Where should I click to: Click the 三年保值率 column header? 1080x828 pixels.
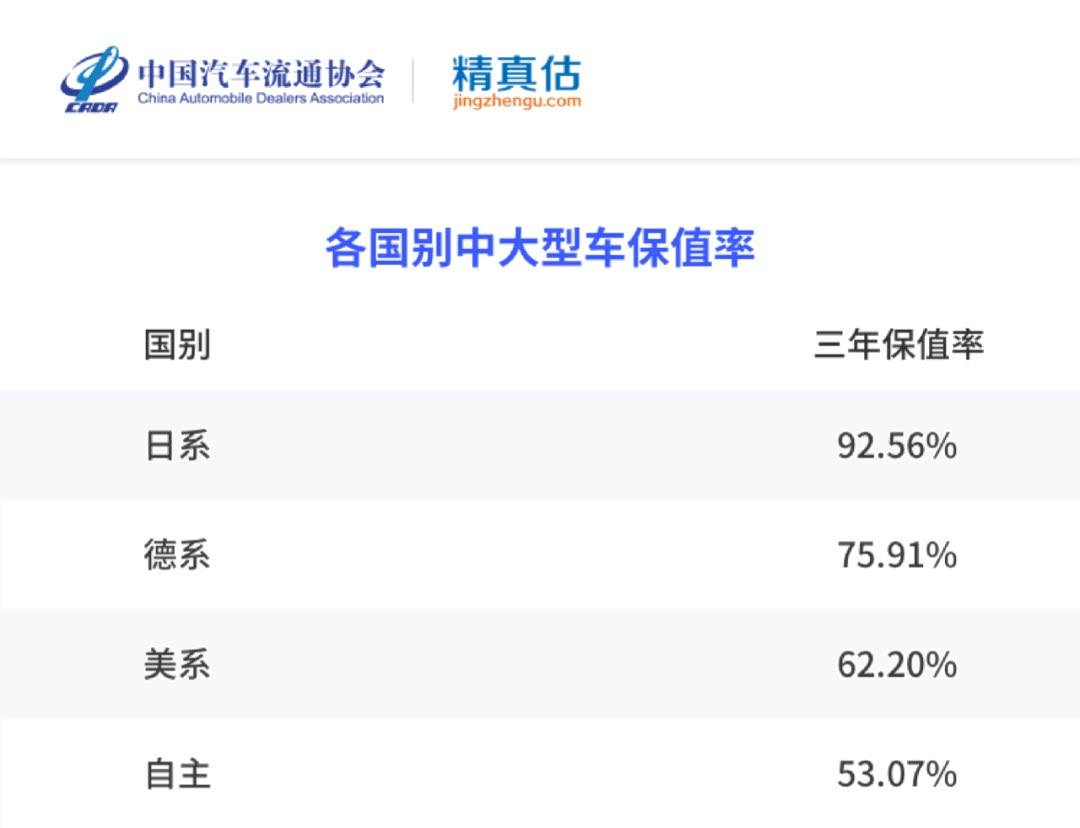coord(898,345)
